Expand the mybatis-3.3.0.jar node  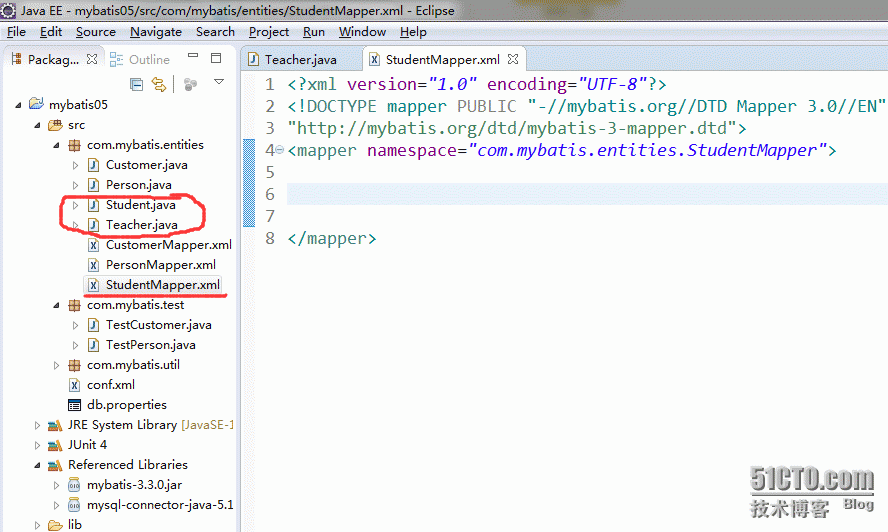point(56,486)
